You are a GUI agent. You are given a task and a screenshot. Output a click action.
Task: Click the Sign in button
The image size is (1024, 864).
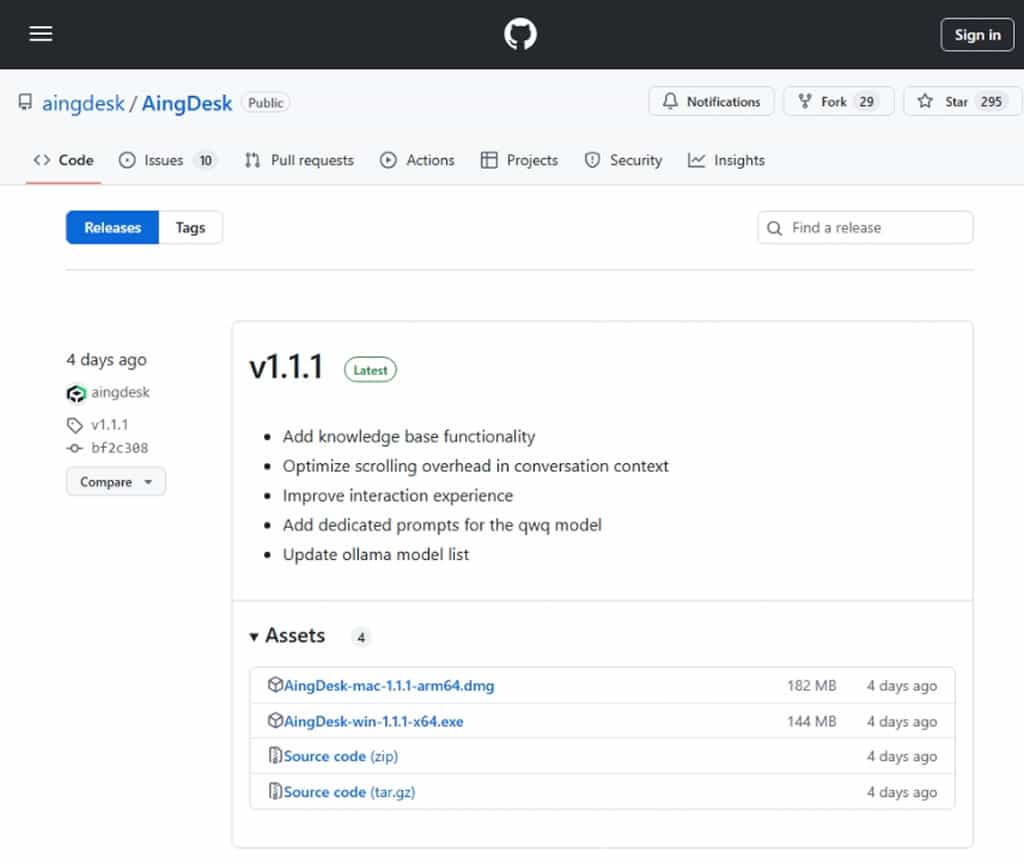977,35
